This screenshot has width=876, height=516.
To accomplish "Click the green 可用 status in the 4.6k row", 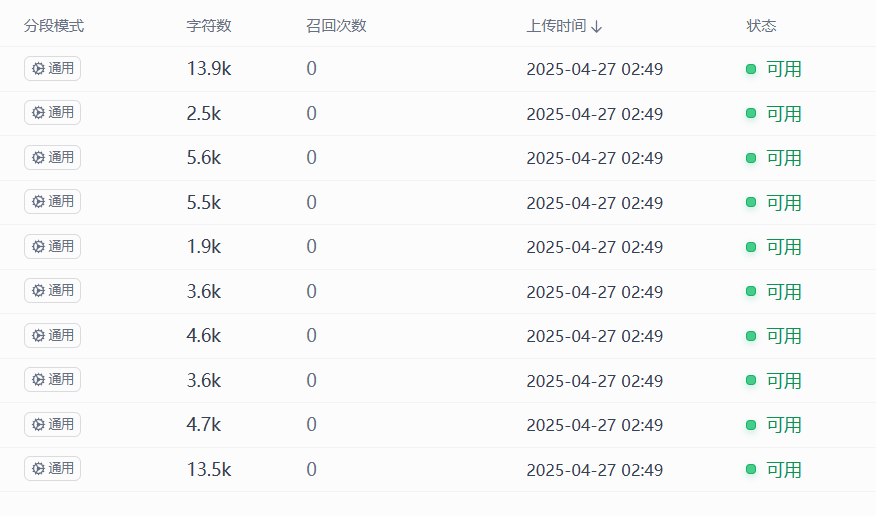I will (x=774, y=336).
